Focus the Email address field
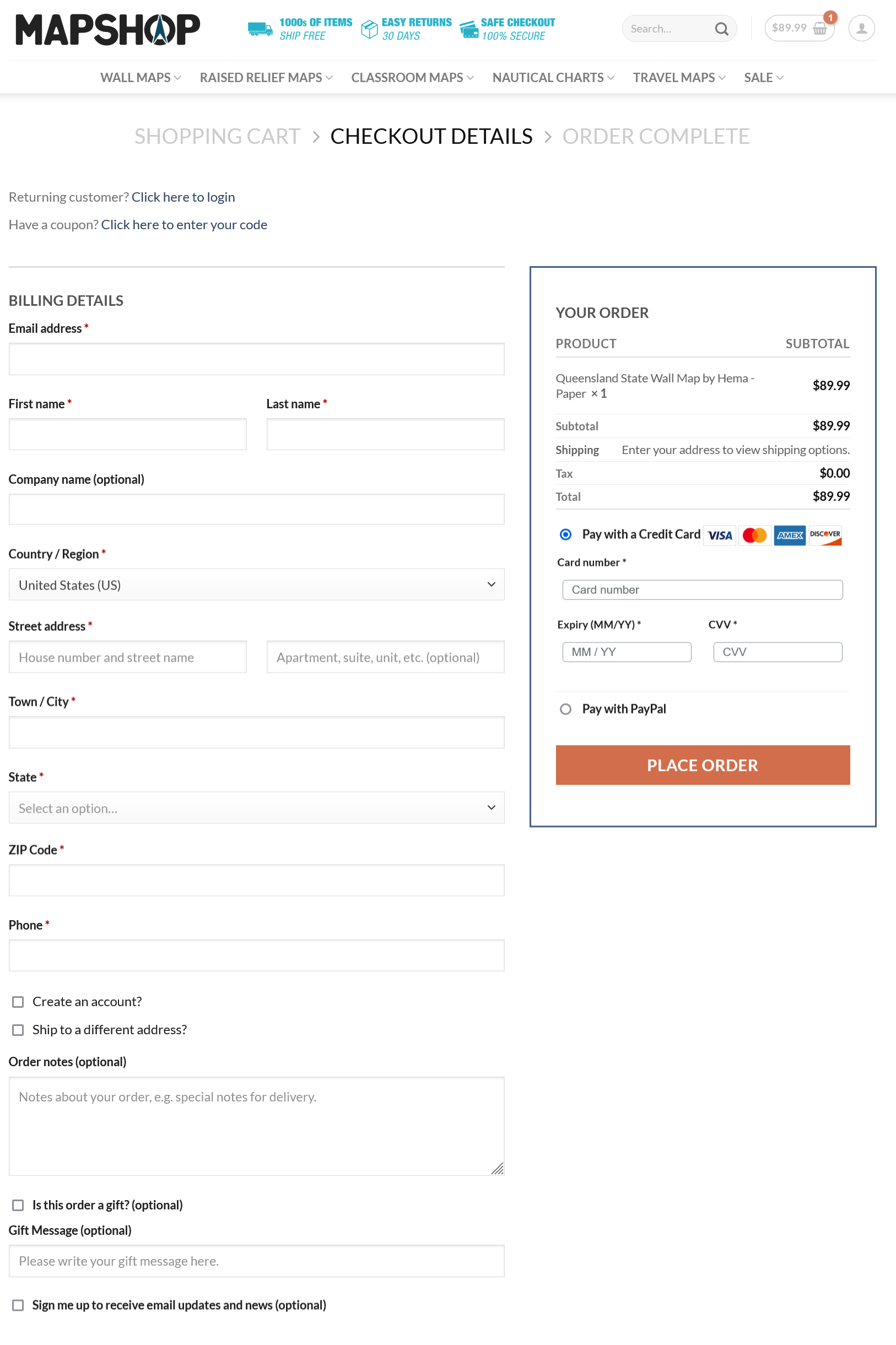 tap(256, 359)
